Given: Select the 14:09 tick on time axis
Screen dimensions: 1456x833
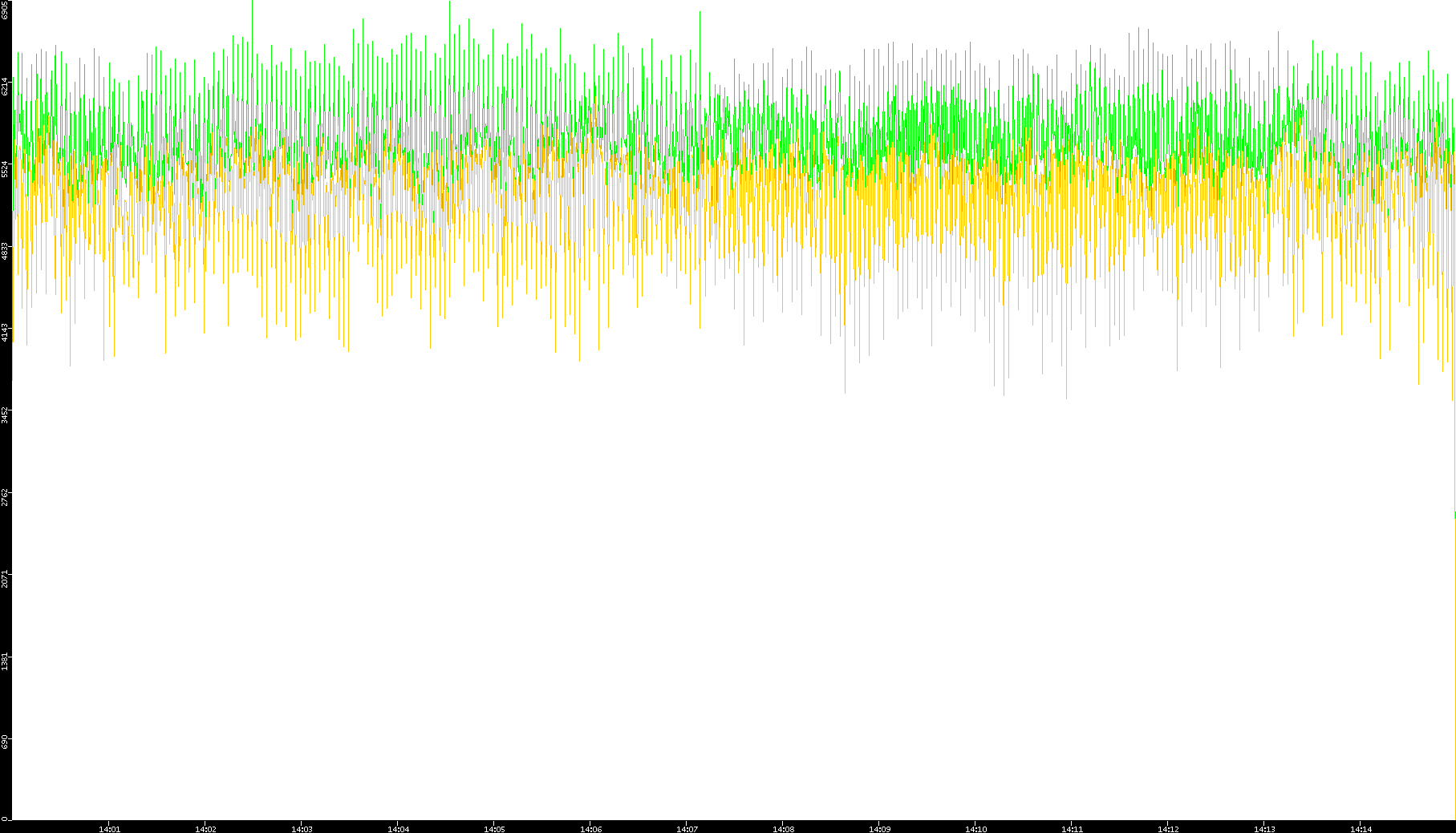Looking at the screenshot, I should [879, 829].
